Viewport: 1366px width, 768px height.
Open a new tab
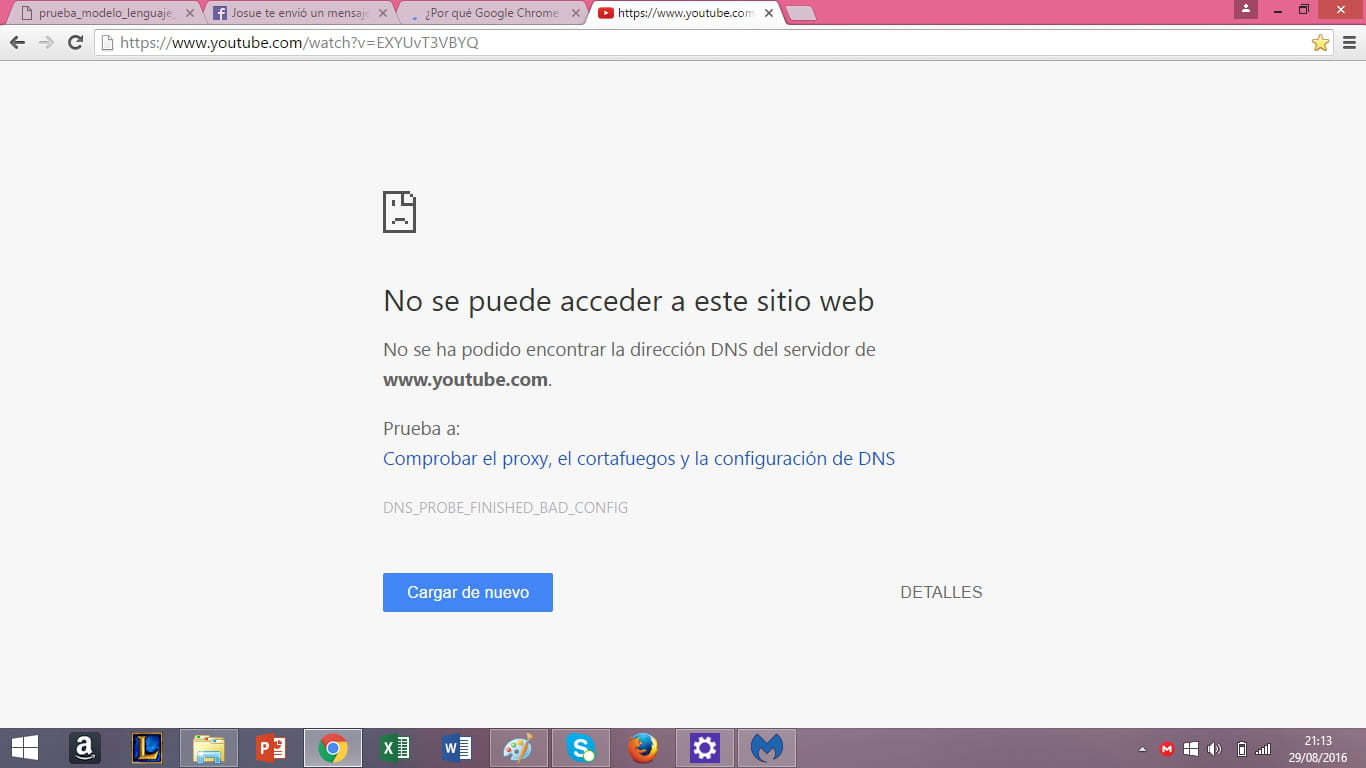(x=801, y=13)
